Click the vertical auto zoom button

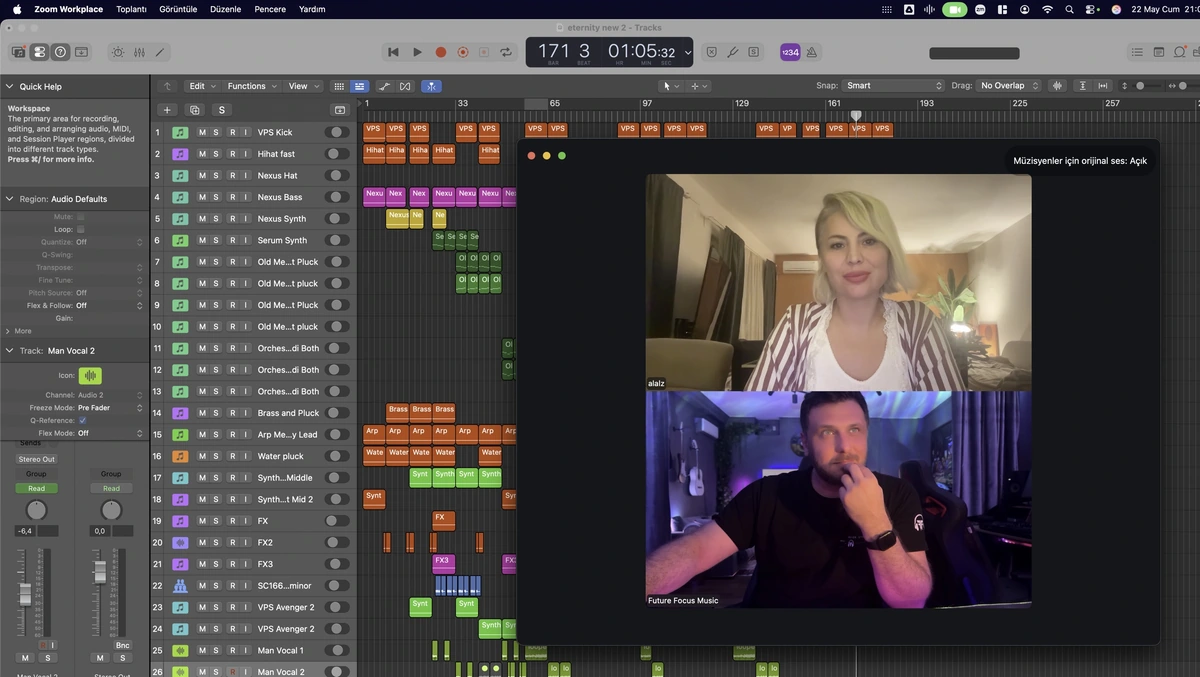(1083, 86)
